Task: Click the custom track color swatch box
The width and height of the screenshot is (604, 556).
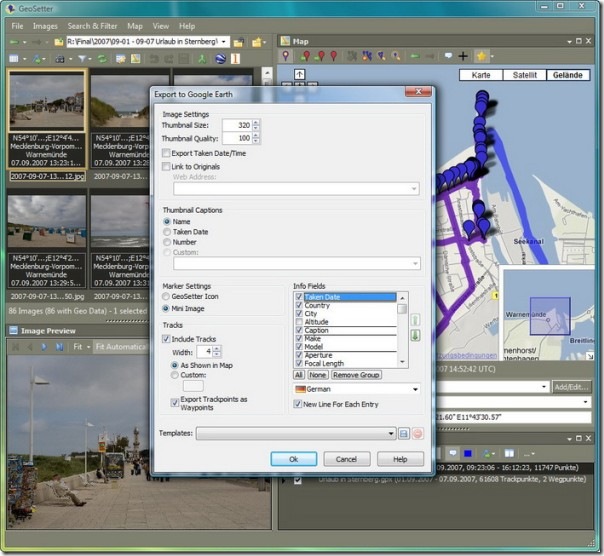Action: pyautogui.click(x=193, y=386)
